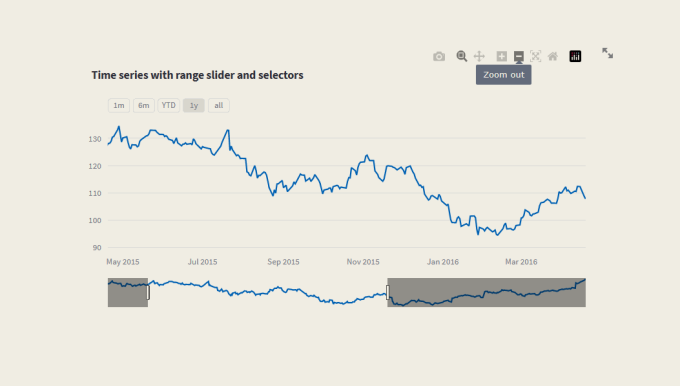Click the Zoom out minus icon
Viewport: 680px width, 386px height.
click(519, 56)
